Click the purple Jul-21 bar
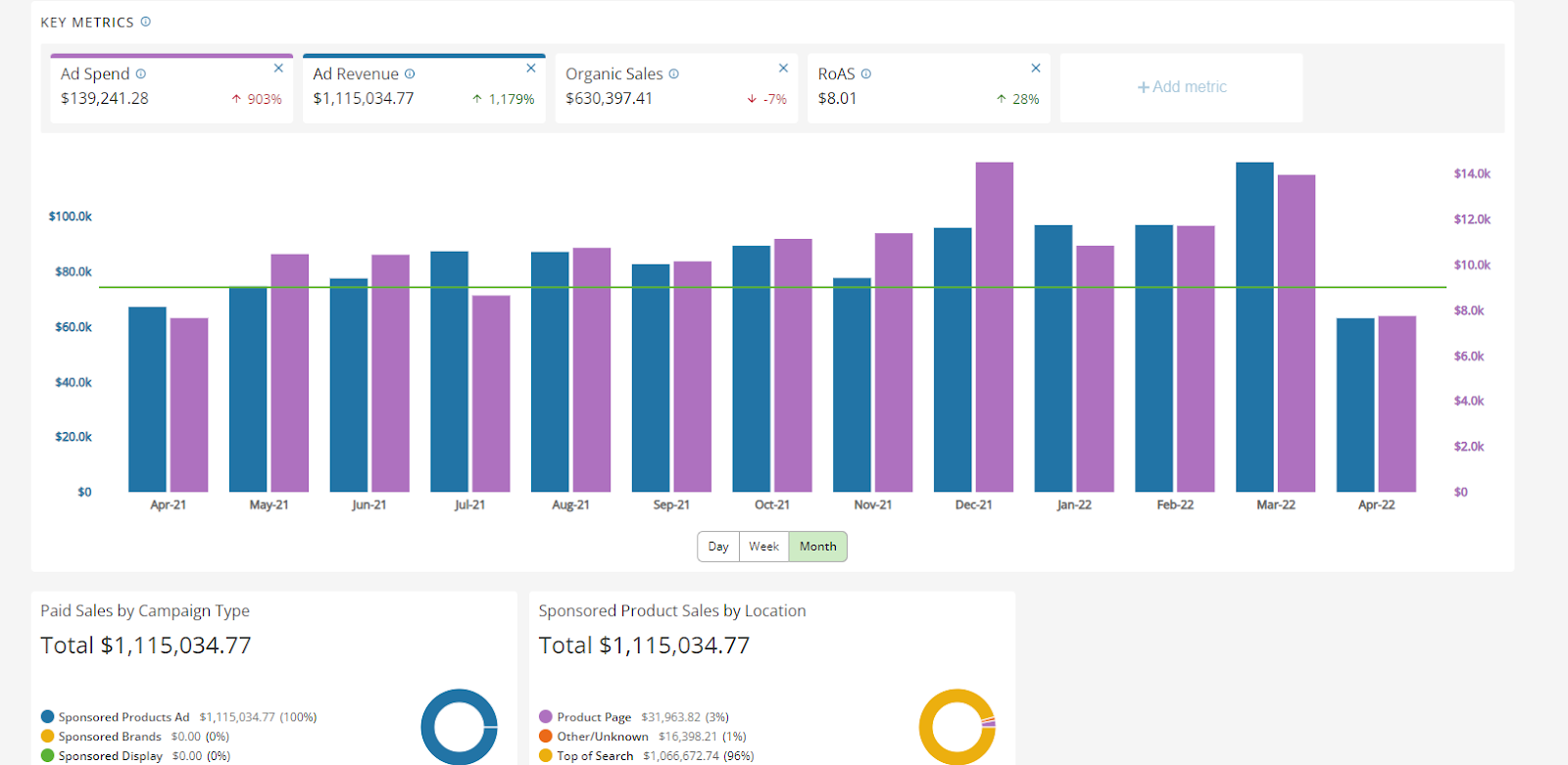 tap(491, 394)
